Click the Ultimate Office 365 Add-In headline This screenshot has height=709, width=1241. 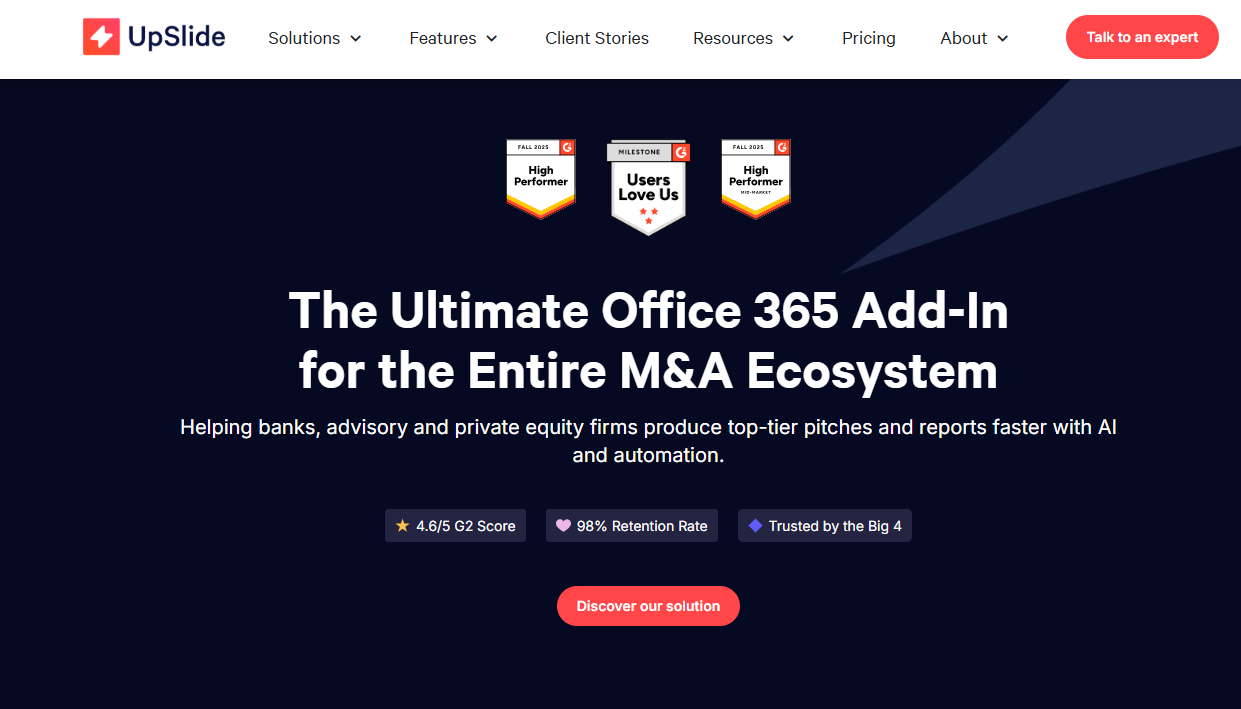point(648,341)
